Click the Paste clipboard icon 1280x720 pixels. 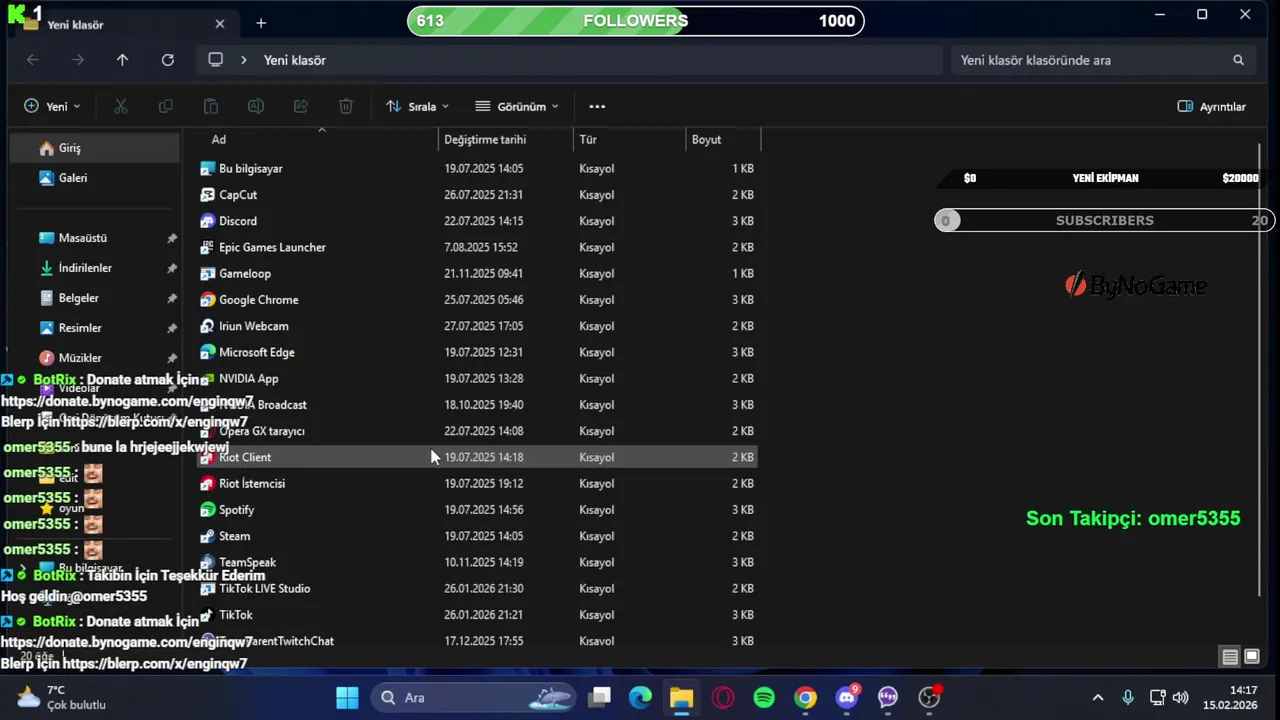coord(210,106)
